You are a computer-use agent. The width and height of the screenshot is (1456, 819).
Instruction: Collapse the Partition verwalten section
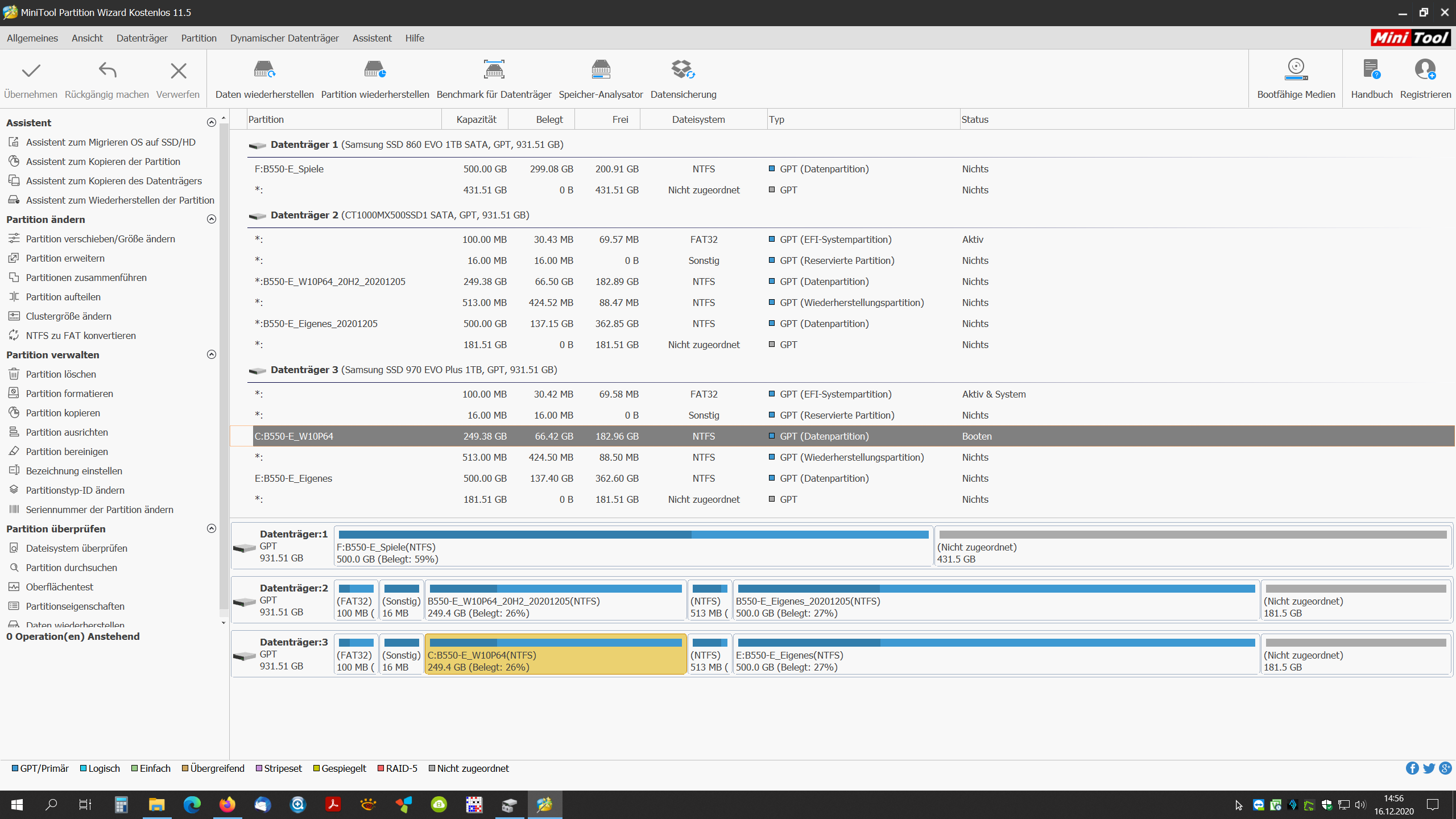pyautogui.click(x=212, y=355)
